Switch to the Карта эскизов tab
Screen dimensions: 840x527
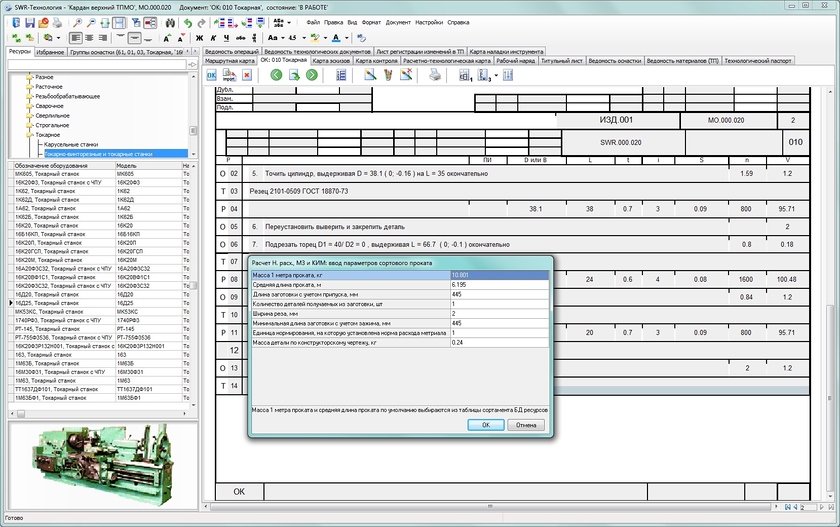click(x=331, y=60)
